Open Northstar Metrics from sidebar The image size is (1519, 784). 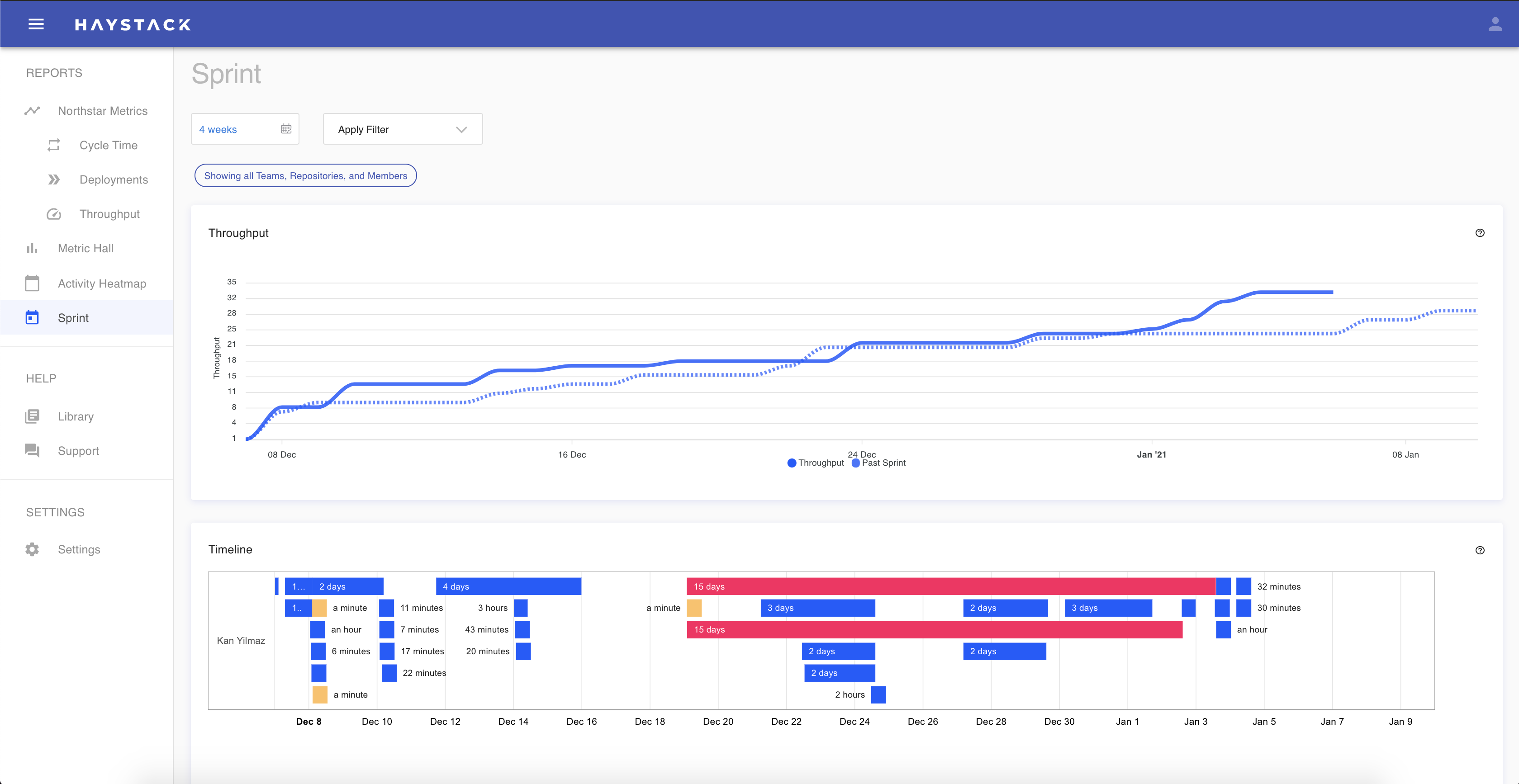click(x=103, y=111)
